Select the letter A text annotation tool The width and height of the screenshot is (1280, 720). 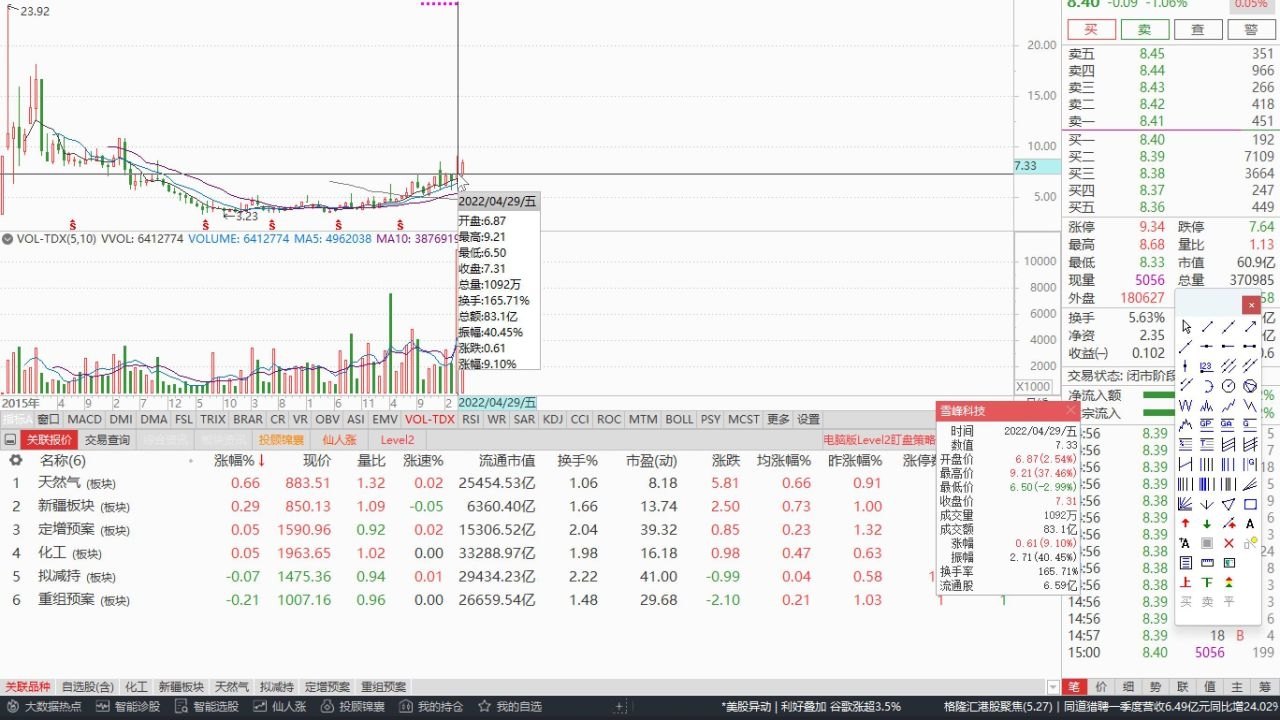1250,523
